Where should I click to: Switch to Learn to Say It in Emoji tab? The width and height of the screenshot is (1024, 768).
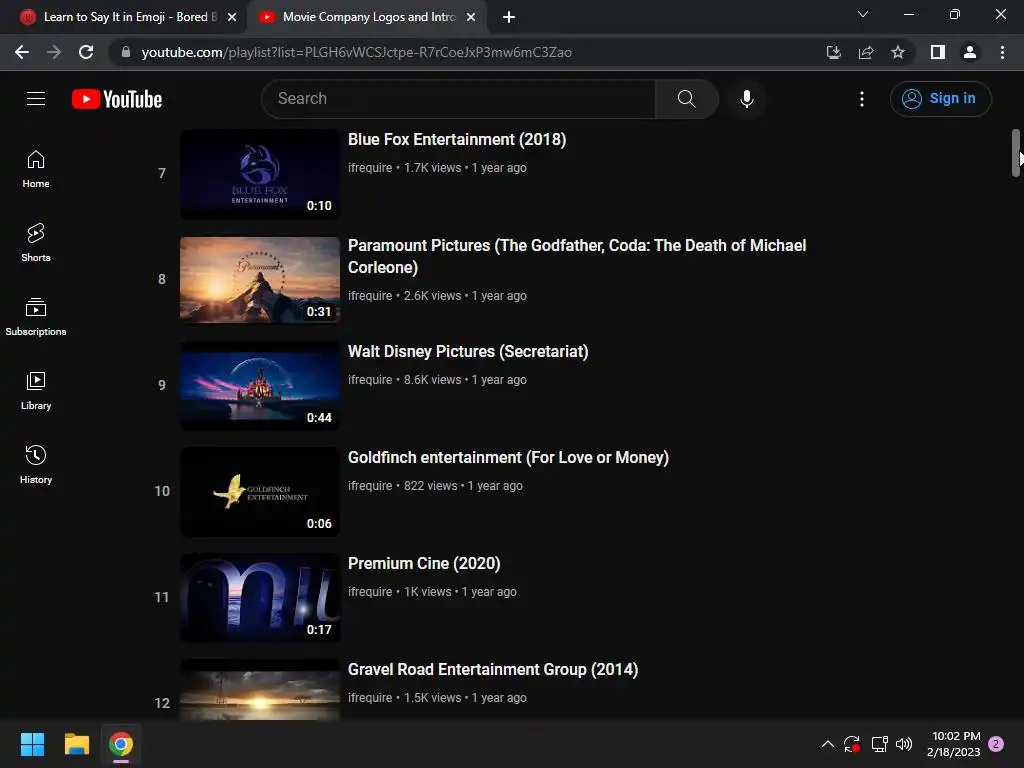130,17
